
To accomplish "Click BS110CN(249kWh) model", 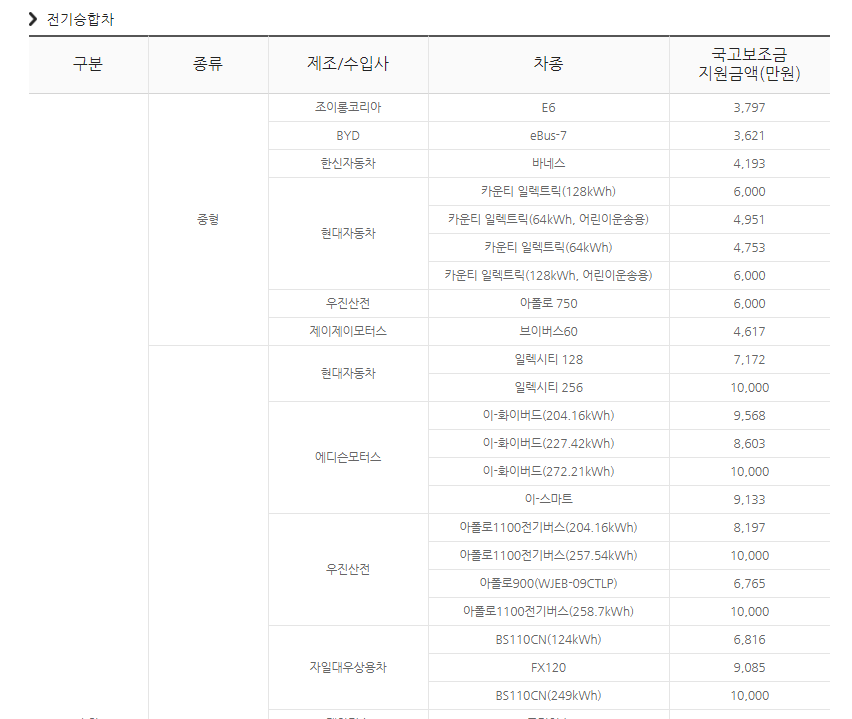I will [548, 696].
